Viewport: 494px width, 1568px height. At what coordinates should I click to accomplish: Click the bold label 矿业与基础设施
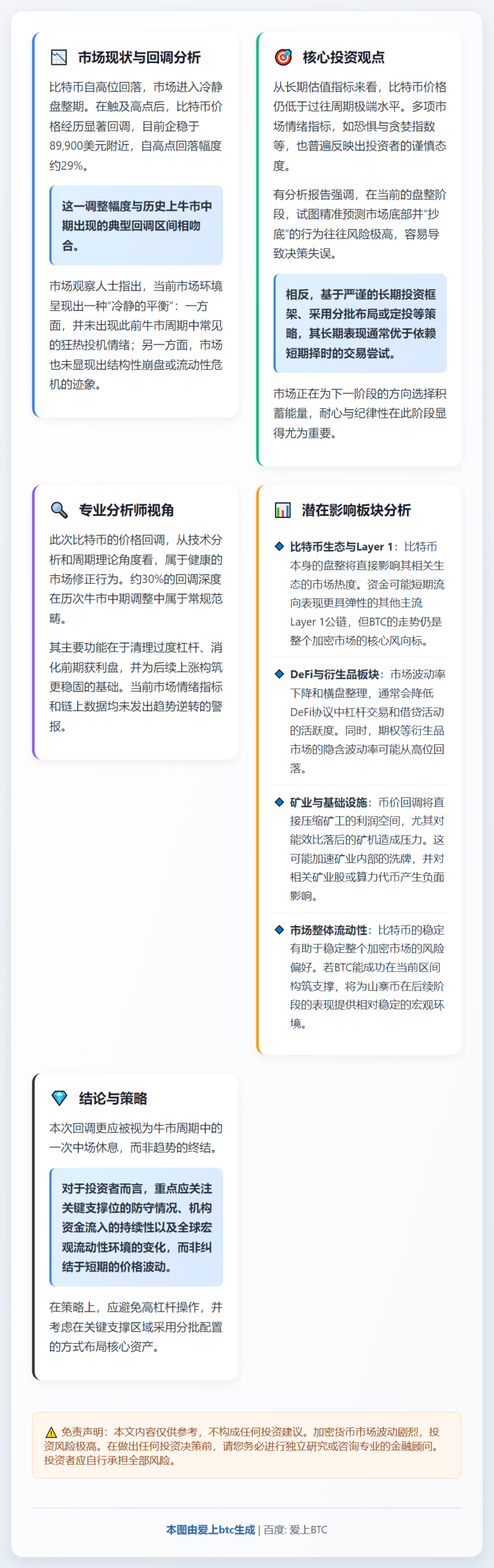tap(328, 802)
